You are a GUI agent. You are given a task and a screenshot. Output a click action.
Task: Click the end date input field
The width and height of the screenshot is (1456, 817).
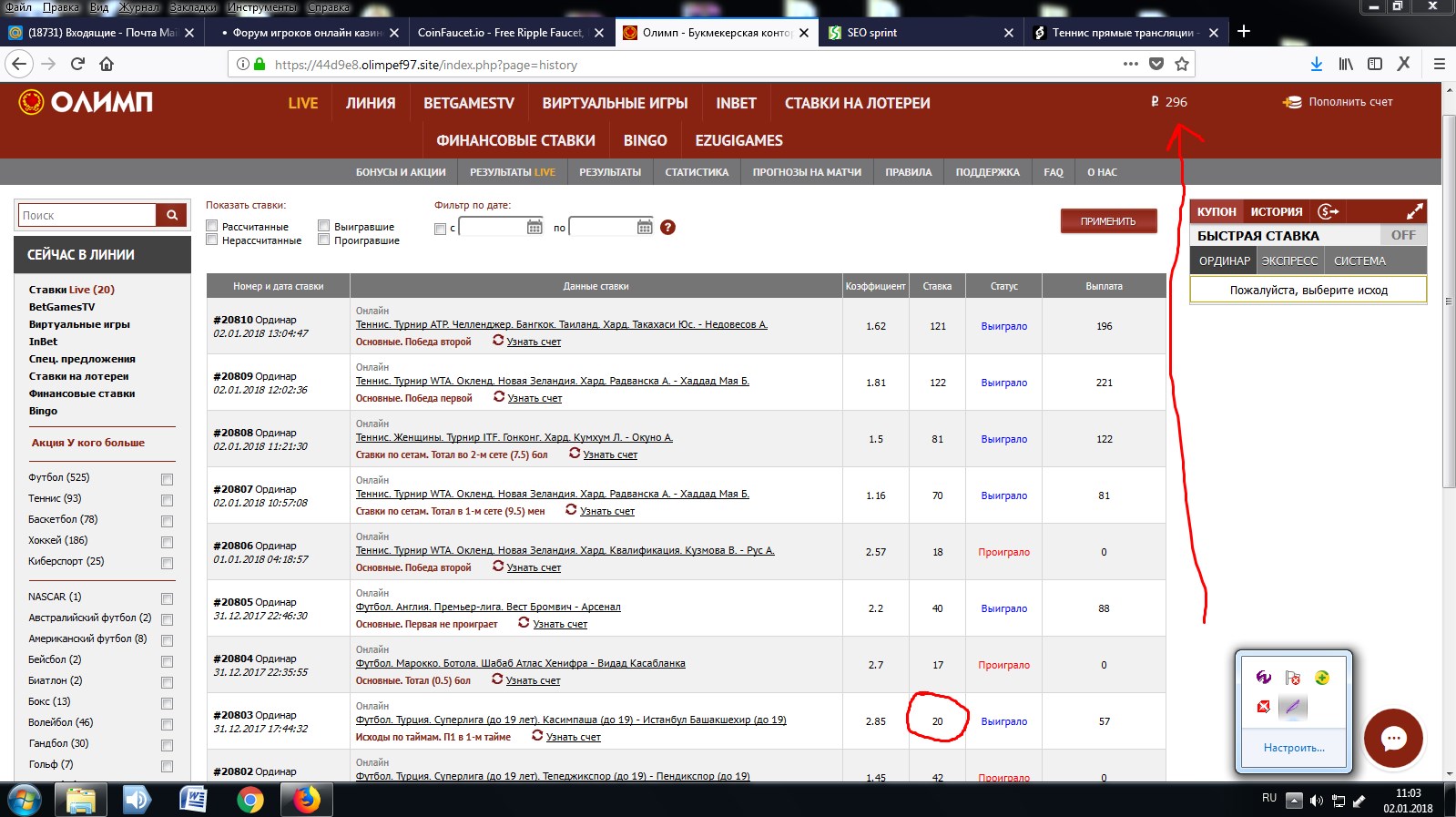(x=603, y=228)
